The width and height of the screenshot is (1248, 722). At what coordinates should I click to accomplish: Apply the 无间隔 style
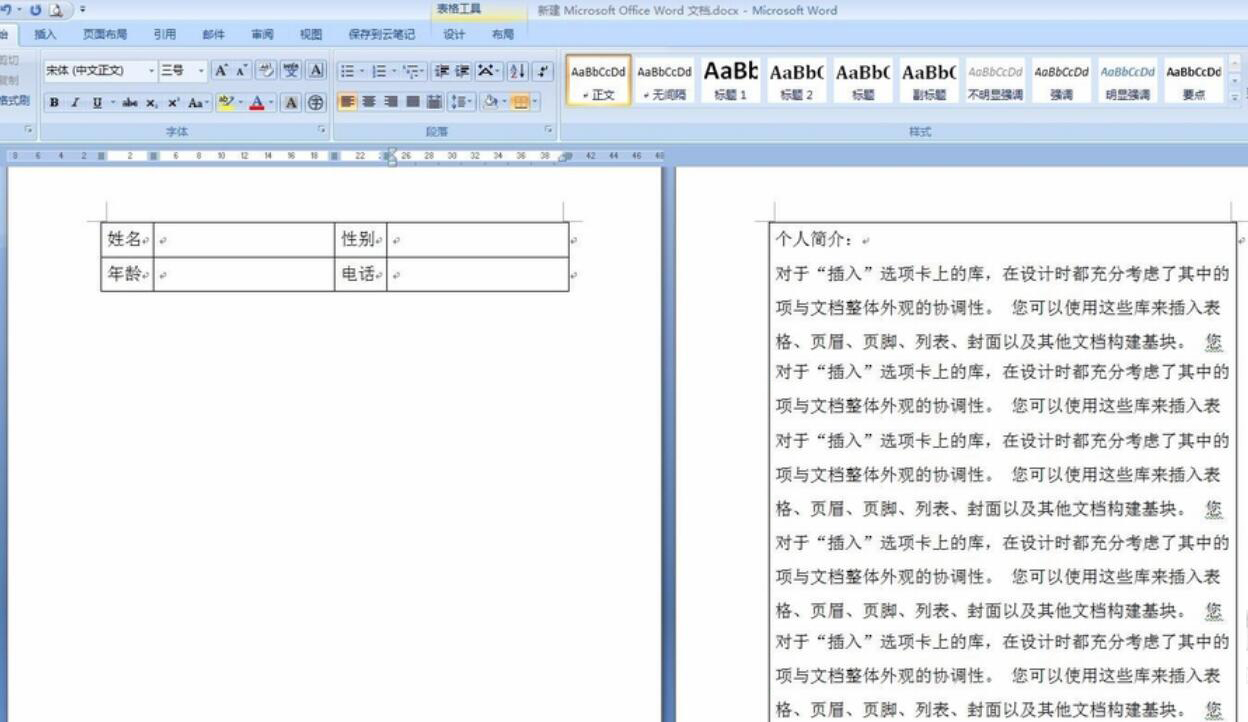[665, 80]
